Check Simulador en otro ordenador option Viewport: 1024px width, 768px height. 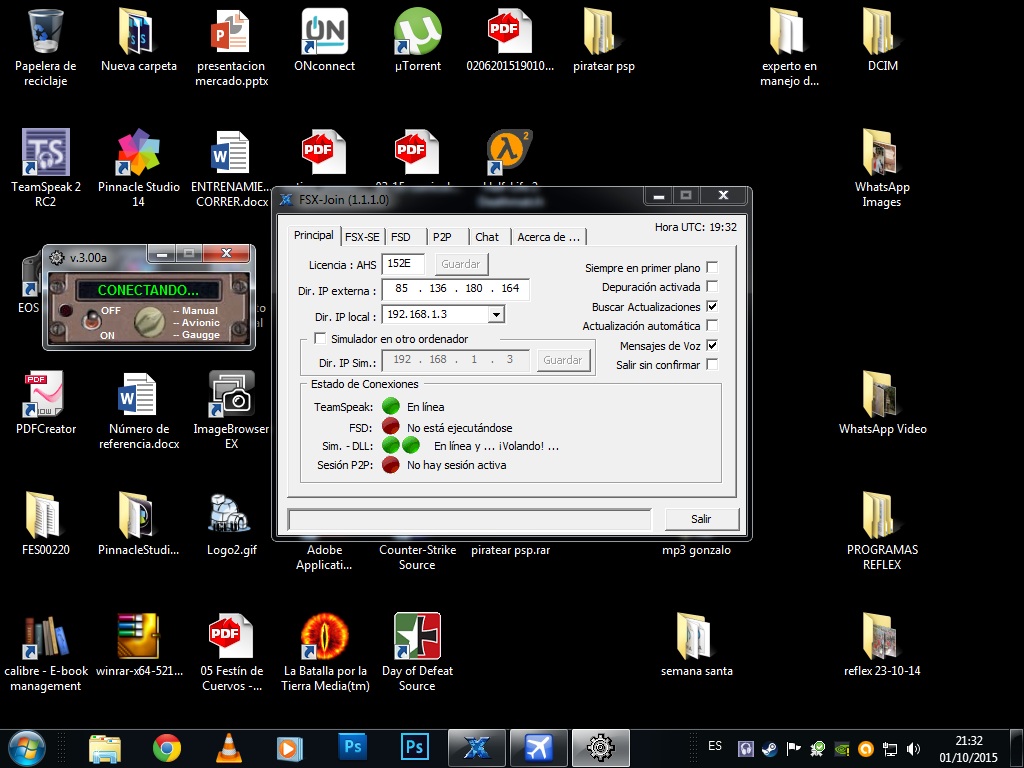point(320,339)
